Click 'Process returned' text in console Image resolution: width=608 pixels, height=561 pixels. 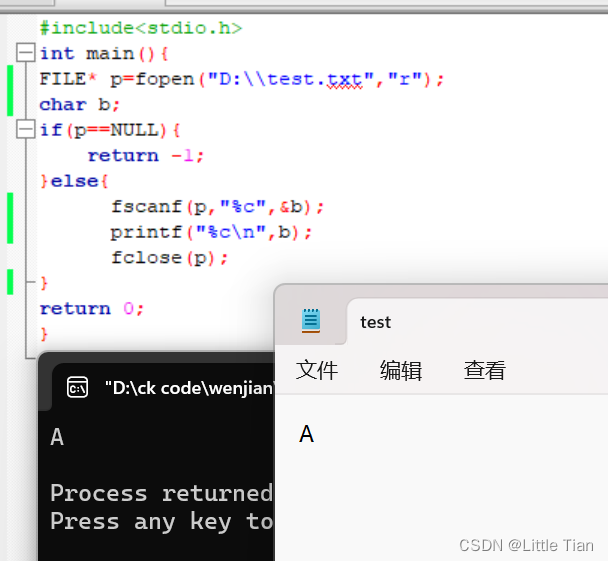pos(162,494)
